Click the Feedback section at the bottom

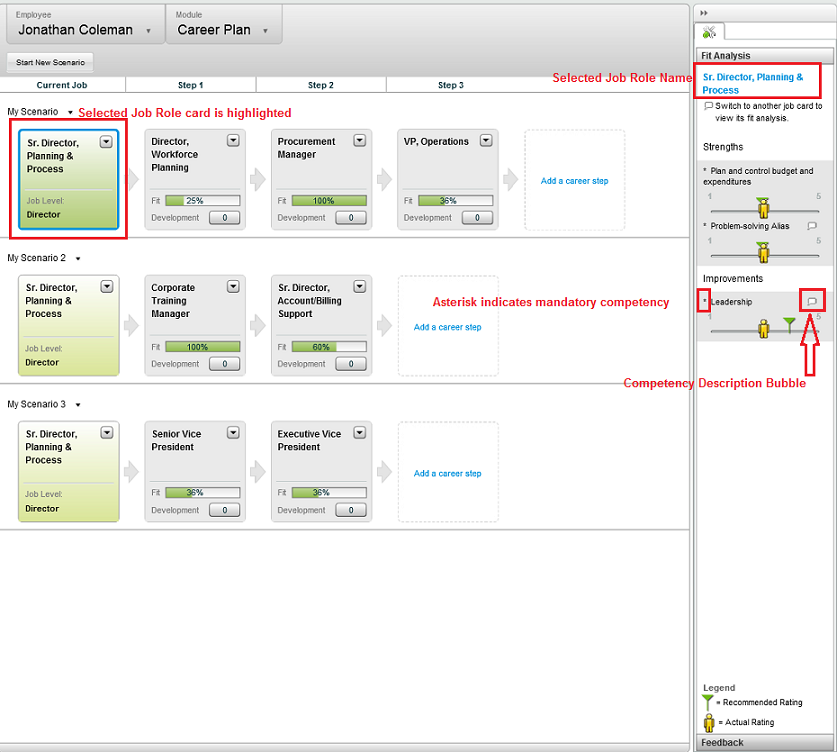click(722, 742)
